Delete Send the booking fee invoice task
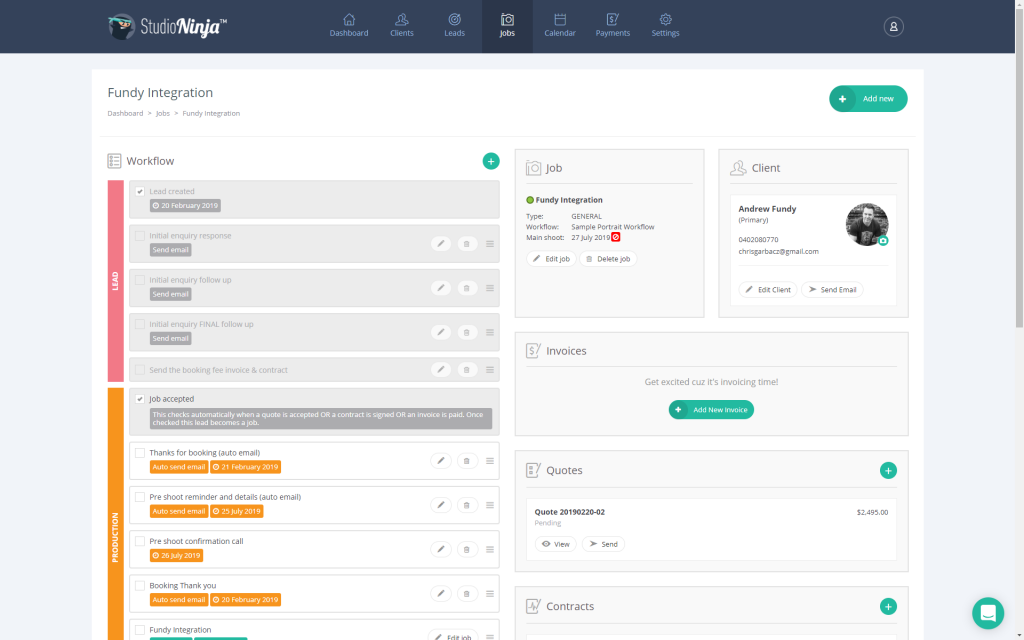Viewport: 1024px width, 640px height. click(466, 370)
